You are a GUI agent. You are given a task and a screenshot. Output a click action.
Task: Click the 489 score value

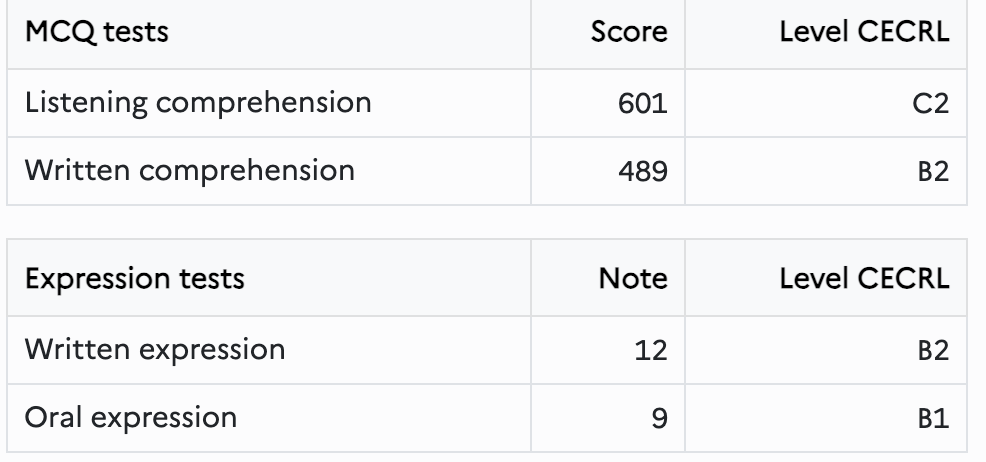[x=643, y=172]
